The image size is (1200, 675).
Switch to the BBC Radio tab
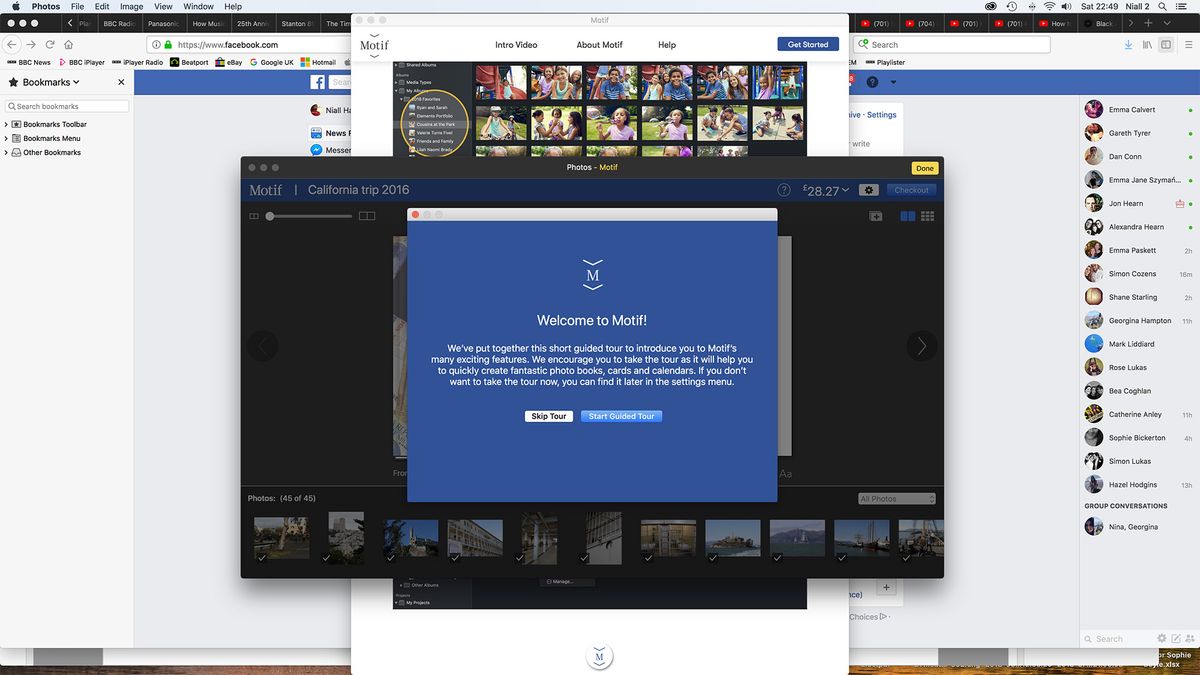click(x=119, y=23)
